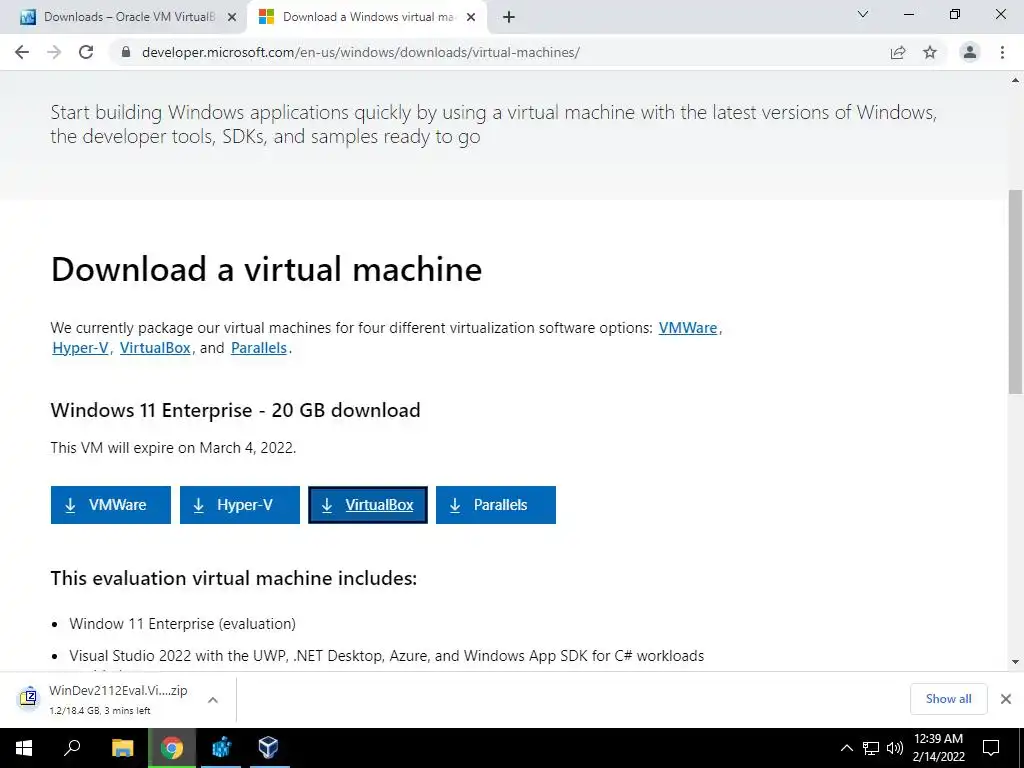The image size is (1024, 768).
Task: Click scrollbar up arrow
Action: point(1015,80)
